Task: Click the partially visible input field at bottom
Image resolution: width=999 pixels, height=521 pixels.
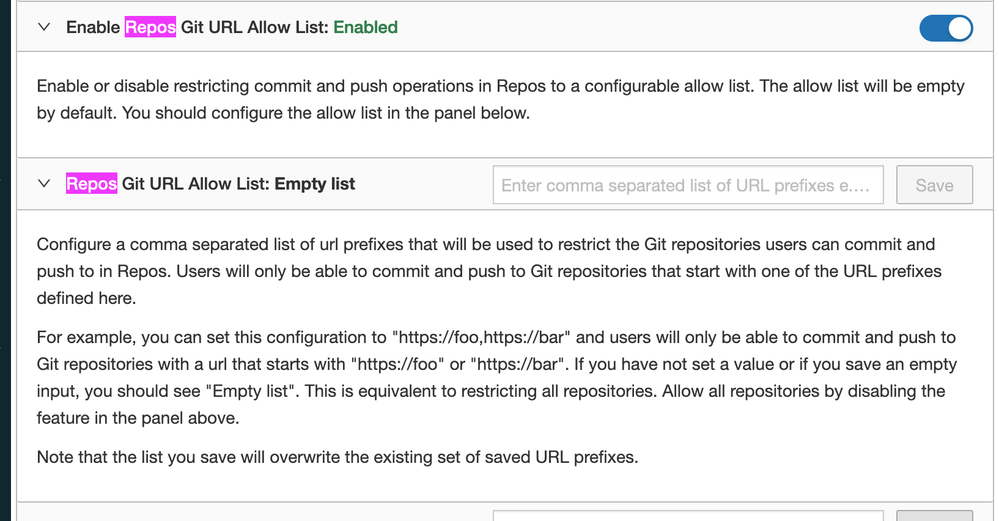Action: tap(688, 514)
